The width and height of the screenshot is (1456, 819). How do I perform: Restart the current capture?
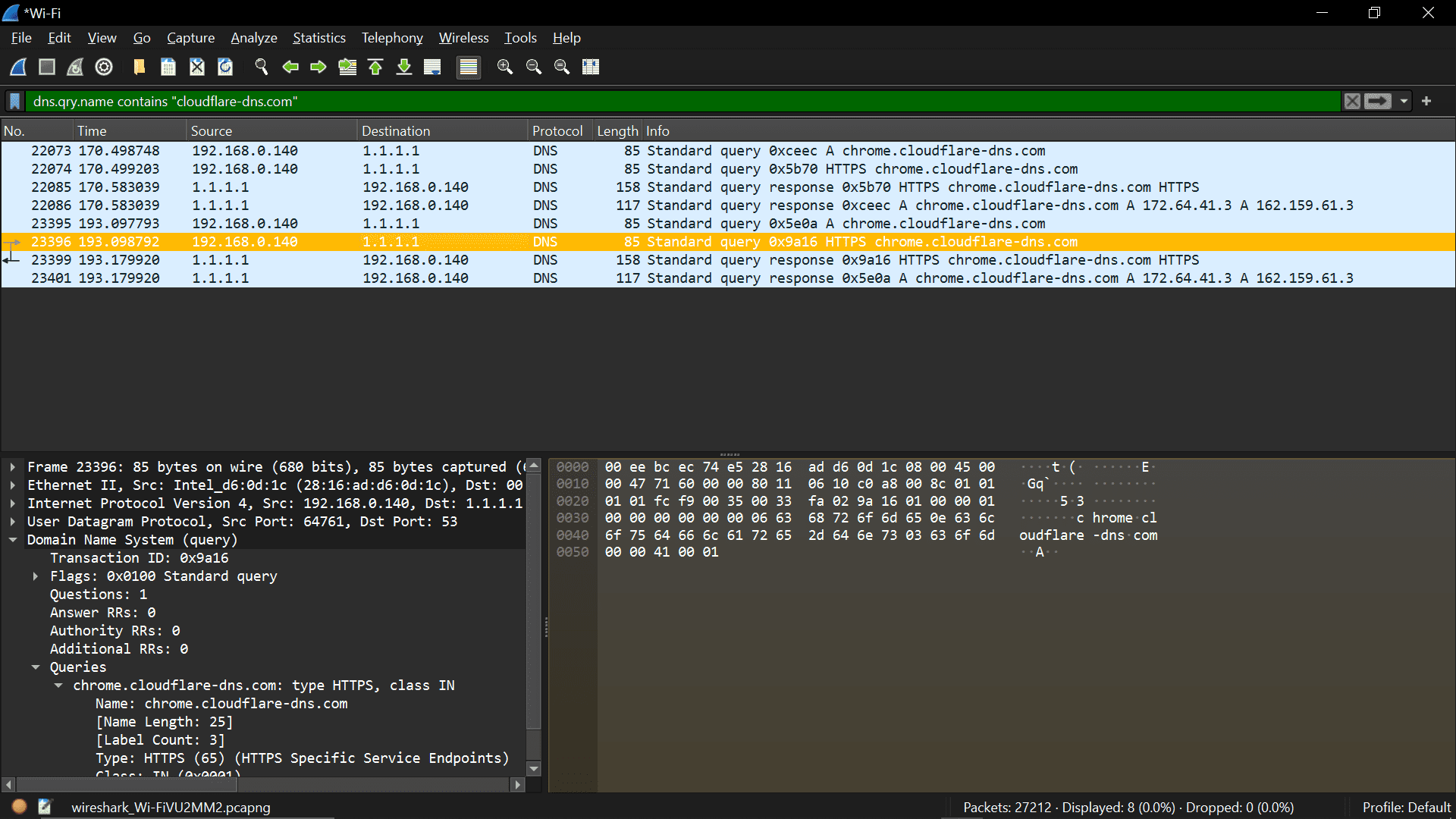(74, 67)
